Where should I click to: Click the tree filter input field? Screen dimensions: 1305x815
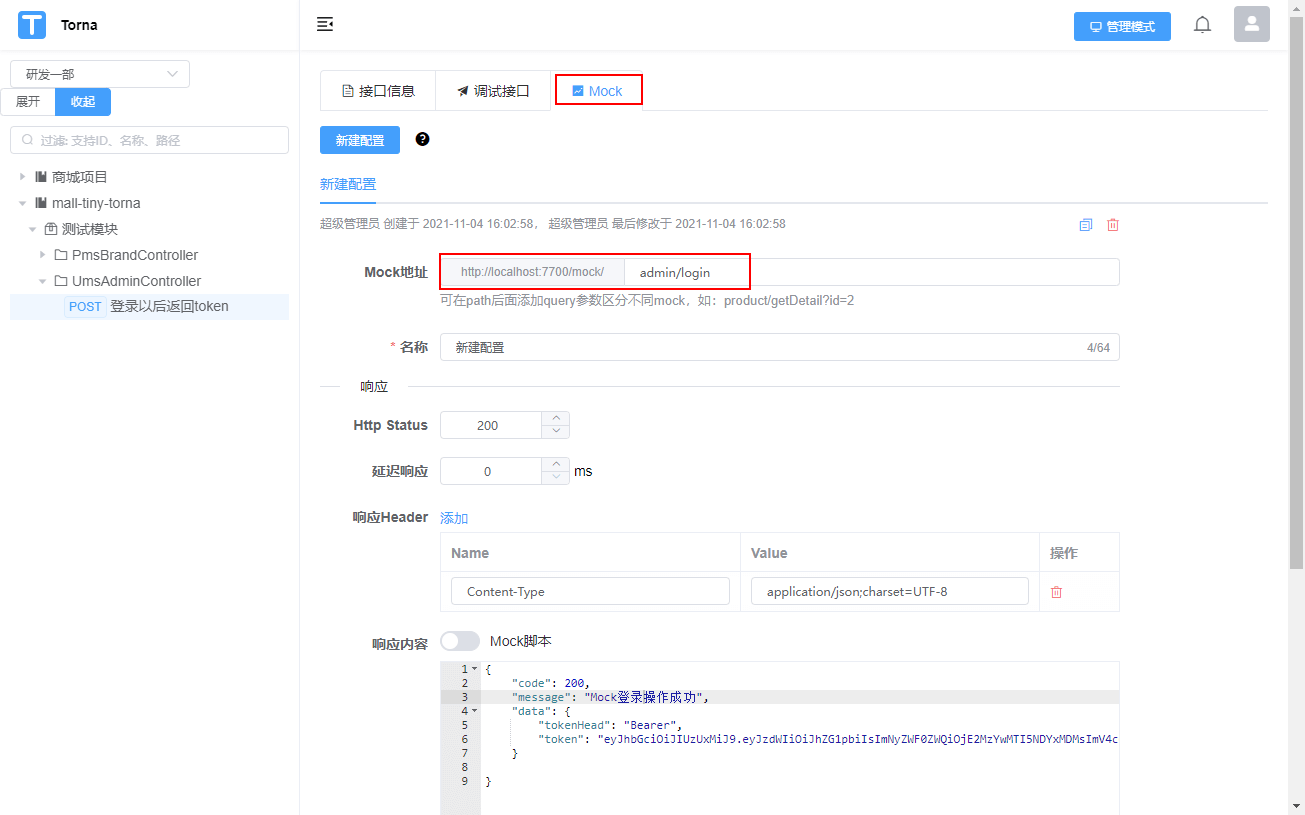tap(149, 140)
